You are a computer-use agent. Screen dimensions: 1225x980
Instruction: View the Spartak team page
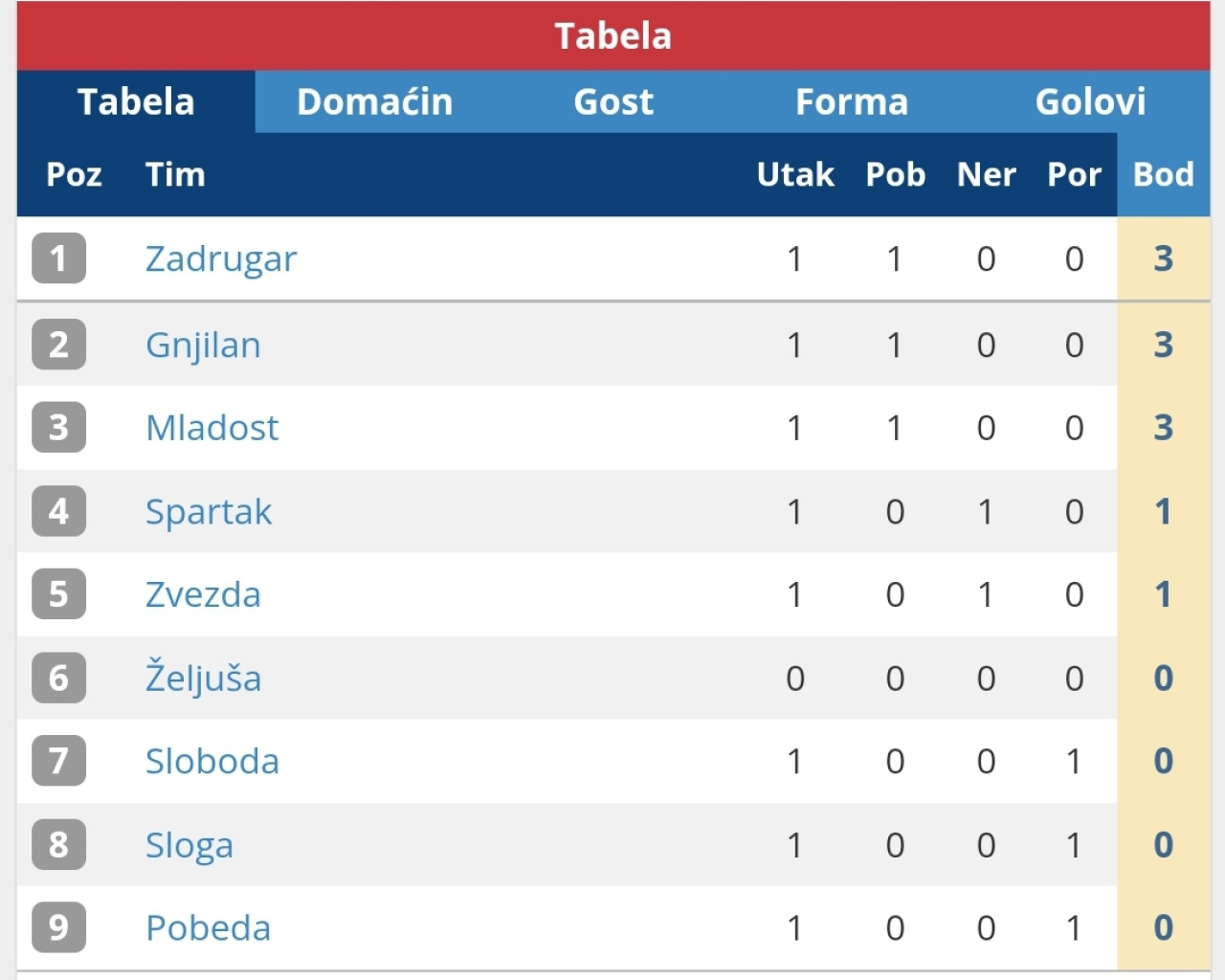(209, 512)
